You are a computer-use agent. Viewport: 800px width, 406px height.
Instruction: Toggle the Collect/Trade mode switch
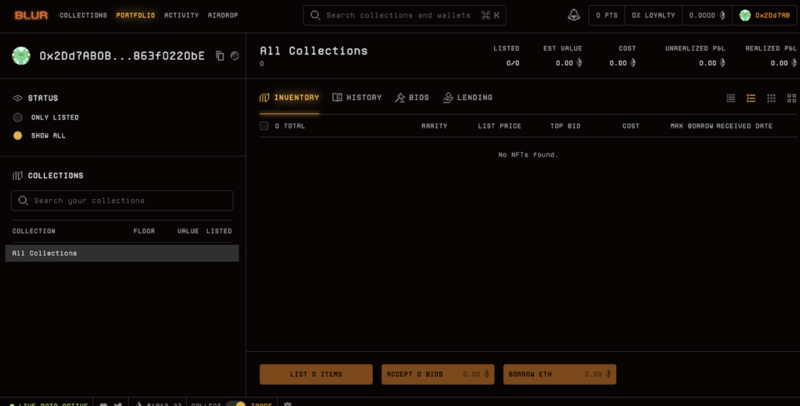point(235,403)
